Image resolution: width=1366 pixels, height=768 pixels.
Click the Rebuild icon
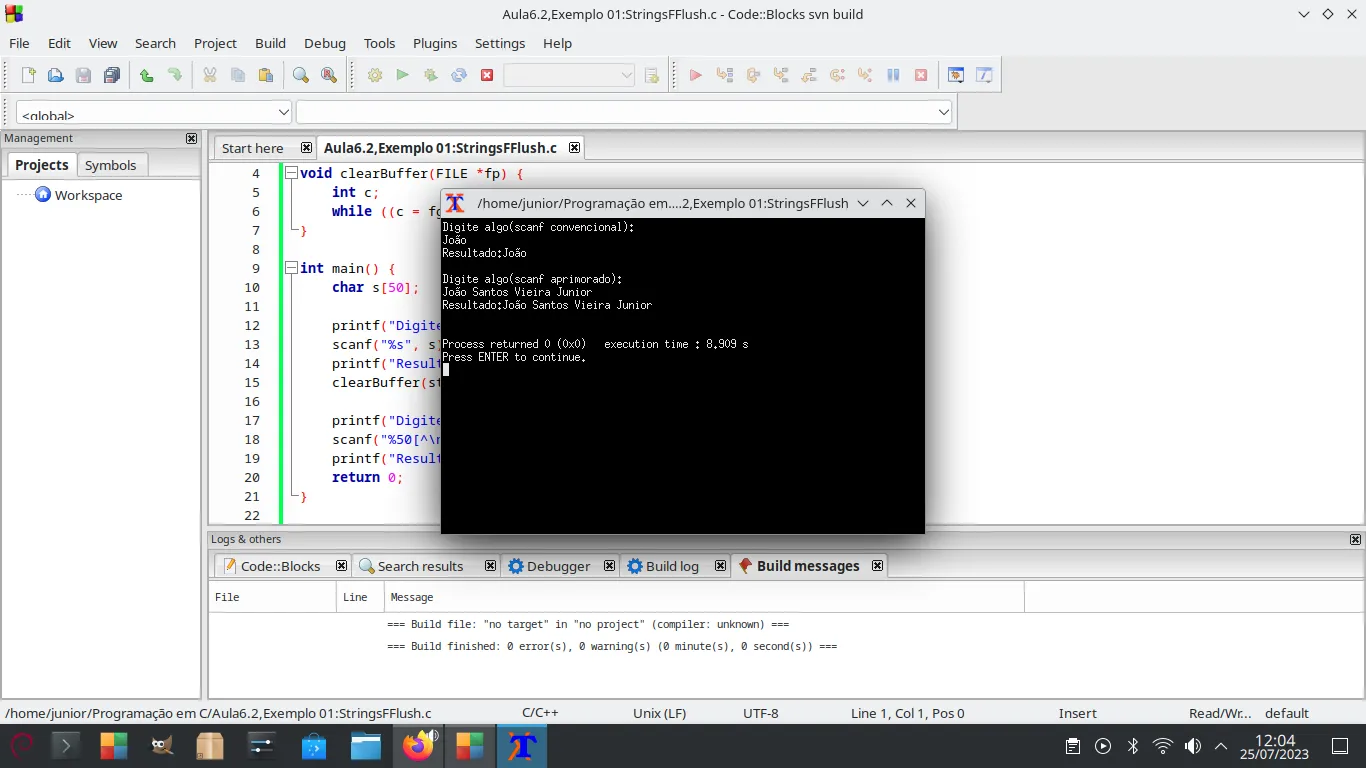(459, 75)
